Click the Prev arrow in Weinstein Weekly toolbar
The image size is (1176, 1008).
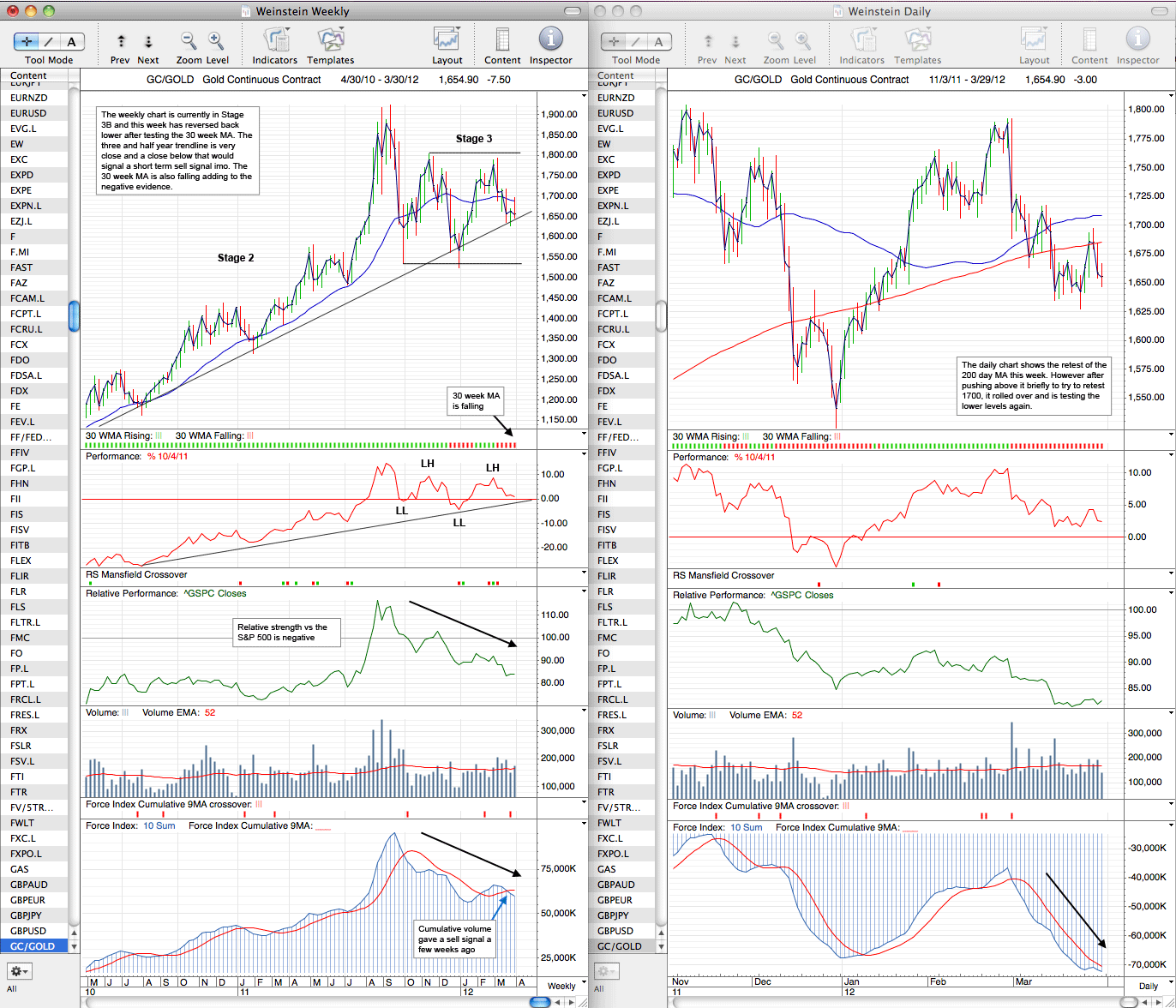[121, 41]
